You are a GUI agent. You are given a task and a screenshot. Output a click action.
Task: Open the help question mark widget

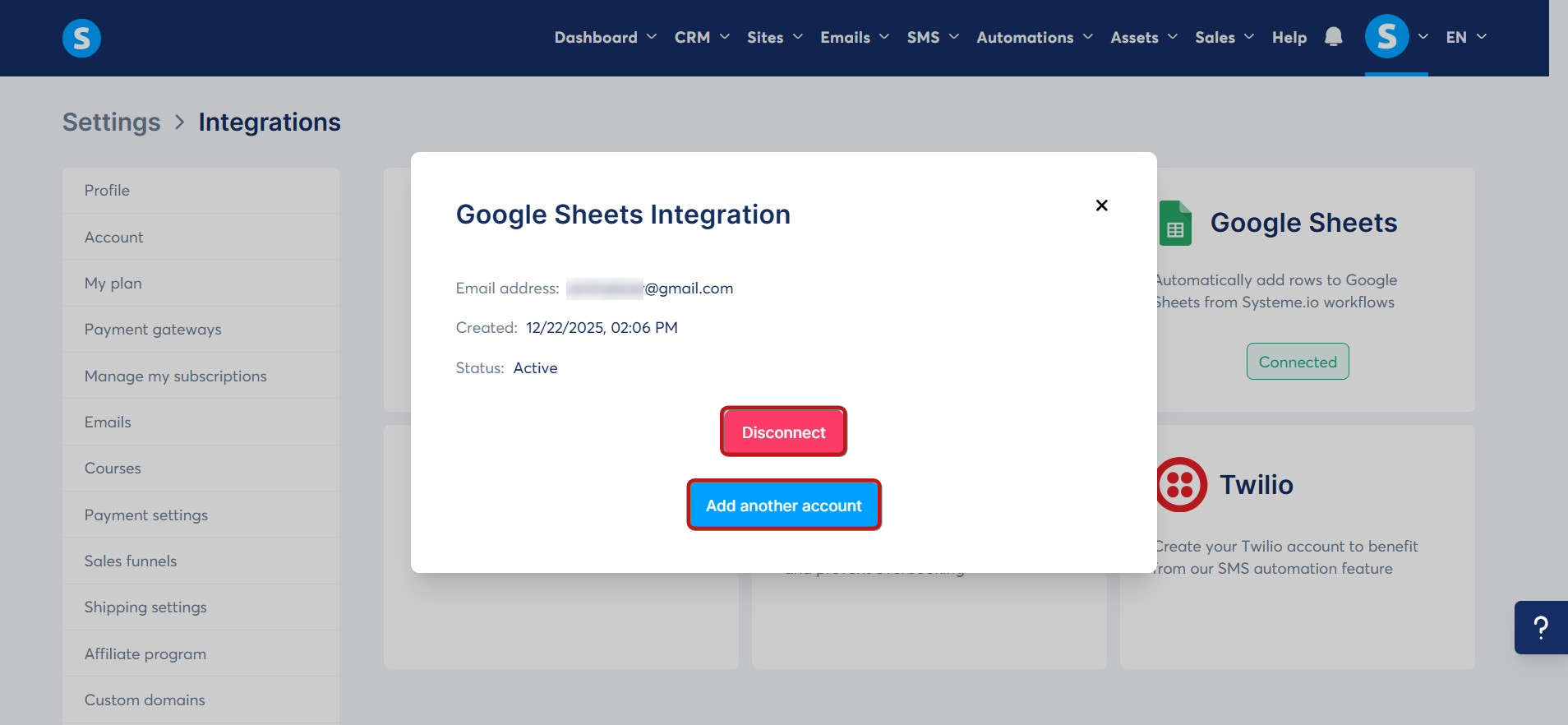[1541, 627]
